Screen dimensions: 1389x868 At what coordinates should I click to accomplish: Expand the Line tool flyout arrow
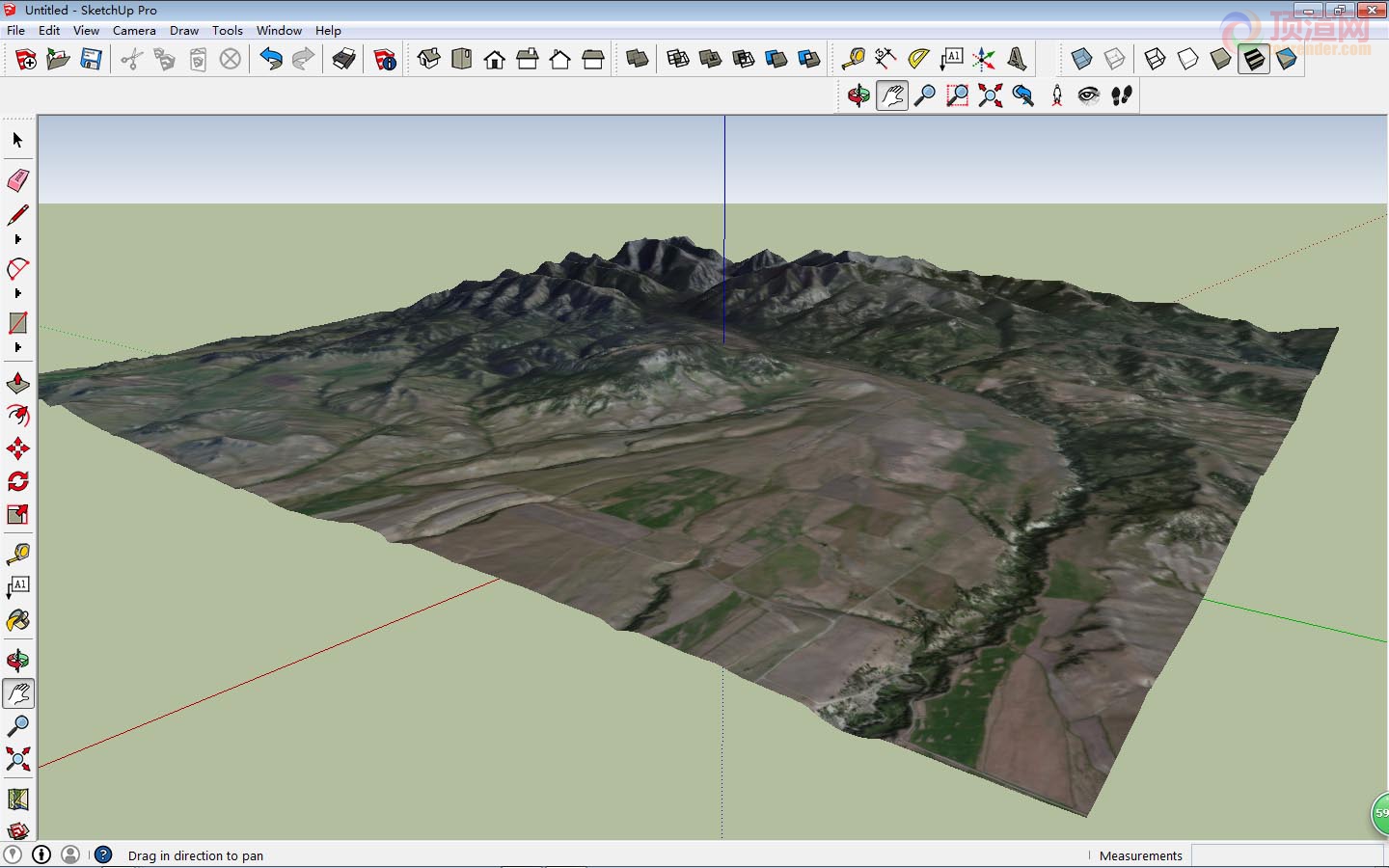pyautogui.click(x=17, y=239)
